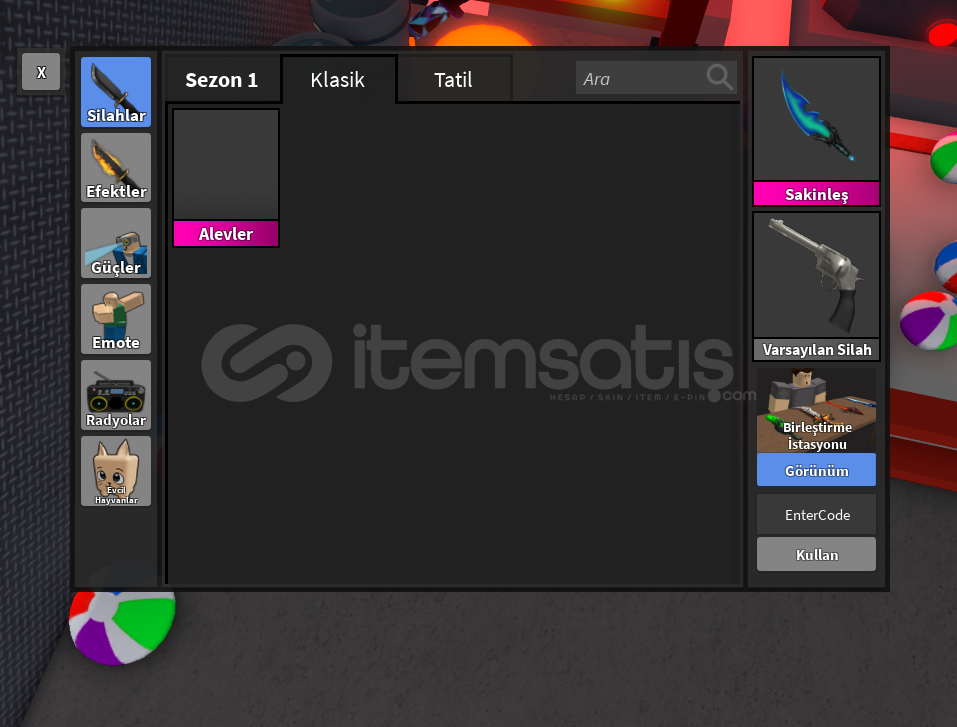Click the EnterCode input field
Screen dimensions: 957x727
(x=817, y=515)
